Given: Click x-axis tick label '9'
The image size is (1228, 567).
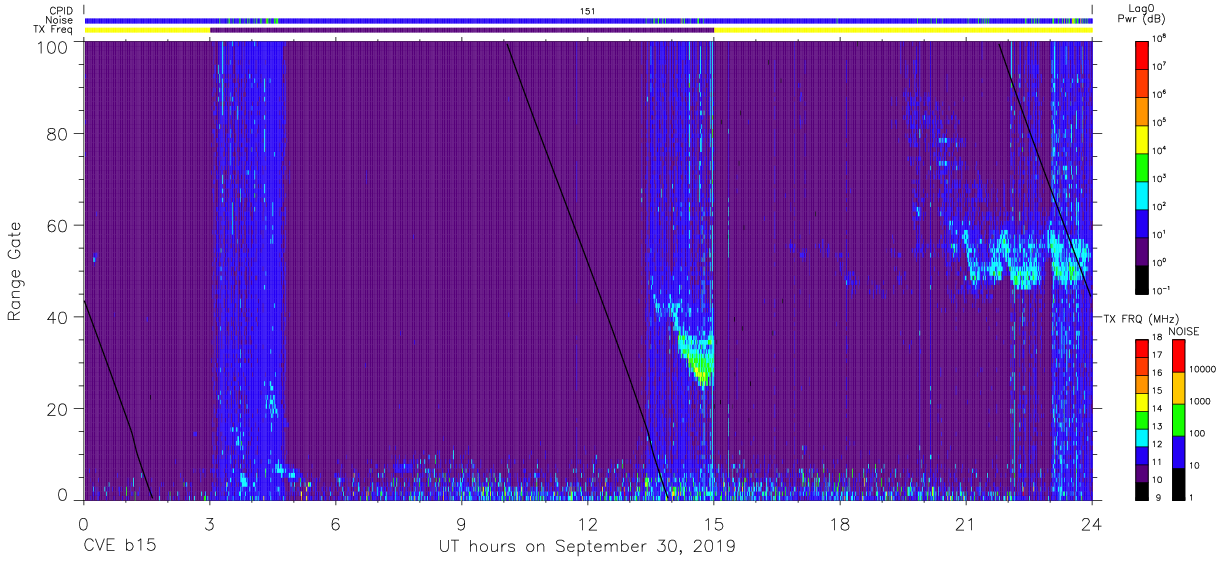Looking at the screenshot, I should tap(461, 523).
